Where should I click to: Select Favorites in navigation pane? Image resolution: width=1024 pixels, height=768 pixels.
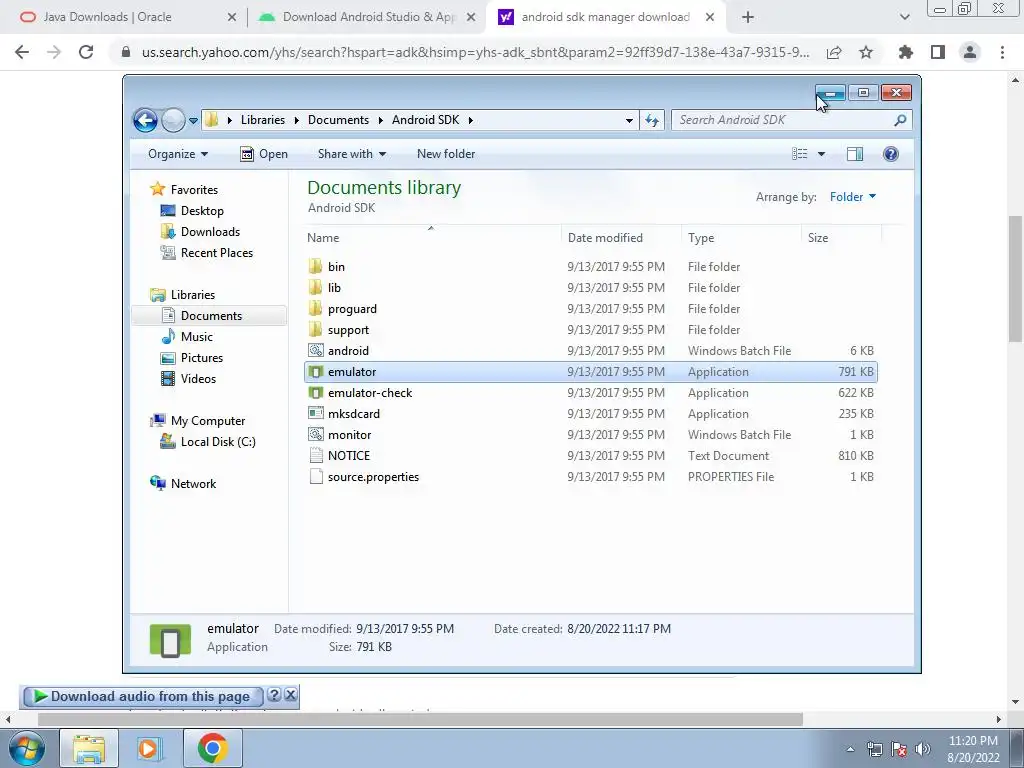[194, 189]
